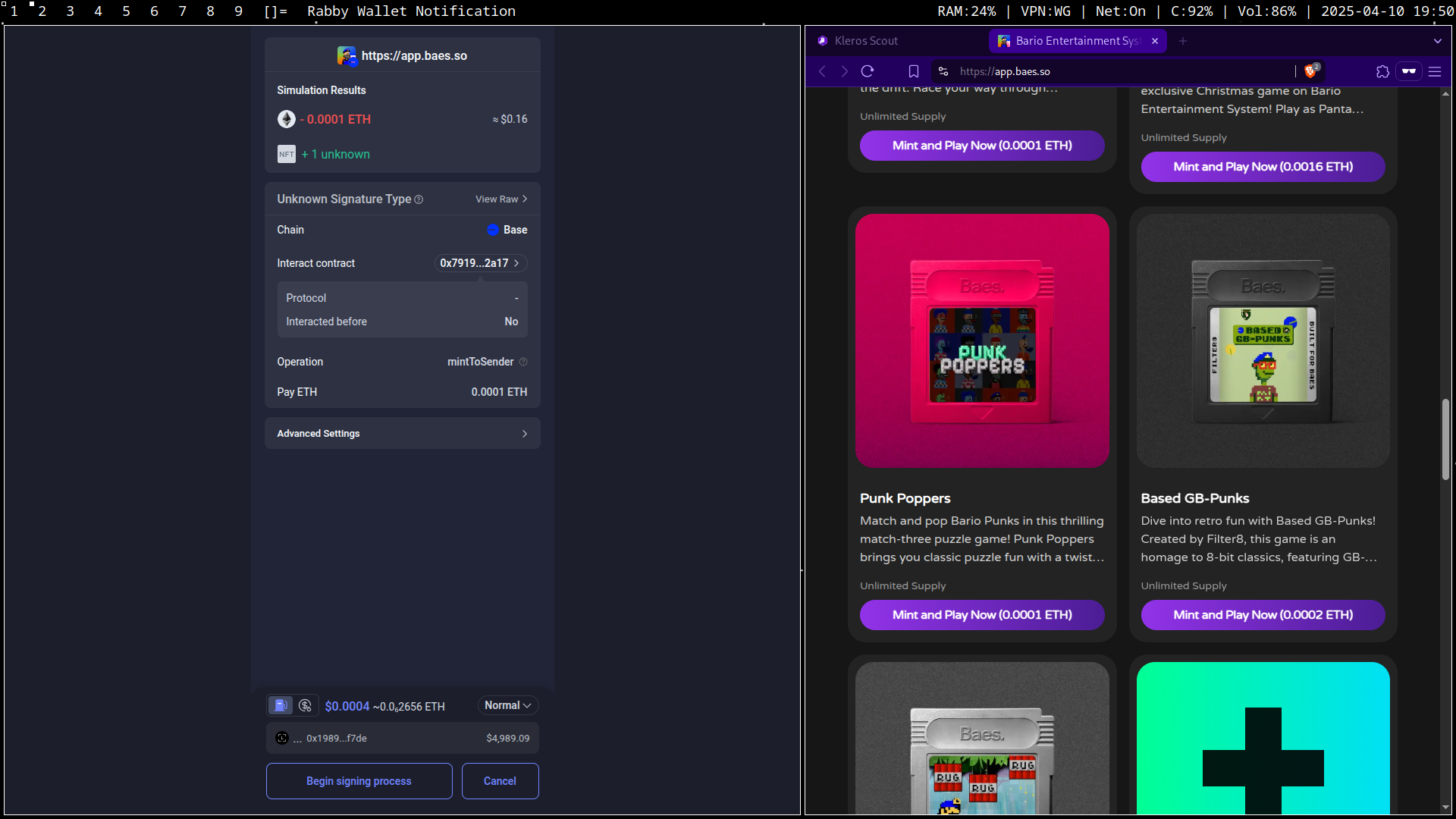Viewport: 1456px width, 819px height.
Task: Click Begin signing process
Action: (x=359, y=781)
